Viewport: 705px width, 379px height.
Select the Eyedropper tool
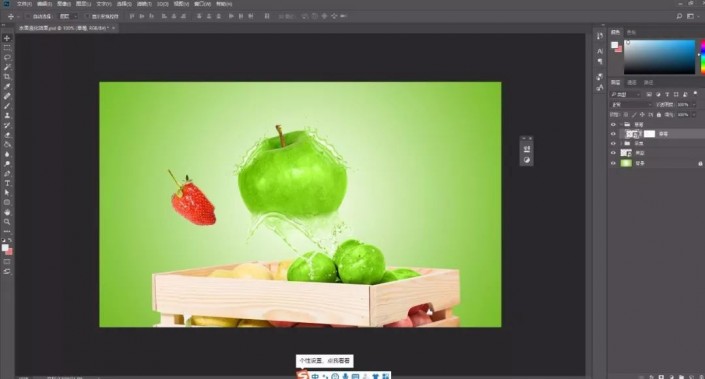coord(7,86)
